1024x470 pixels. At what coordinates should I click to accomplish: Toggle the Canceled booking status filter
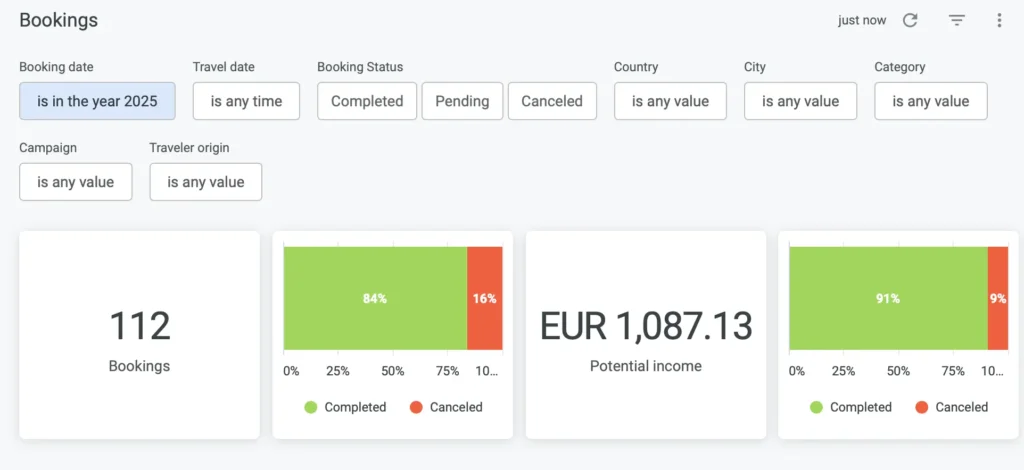[552, 101]
